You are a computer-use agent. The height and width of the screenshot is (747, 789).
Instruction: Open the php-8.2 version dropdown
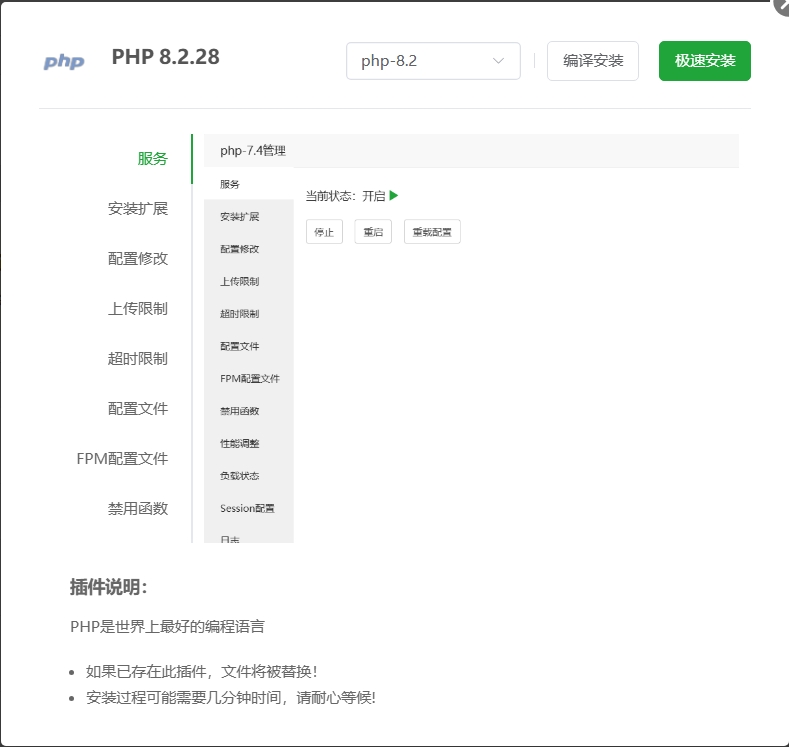tap(433, 61)
